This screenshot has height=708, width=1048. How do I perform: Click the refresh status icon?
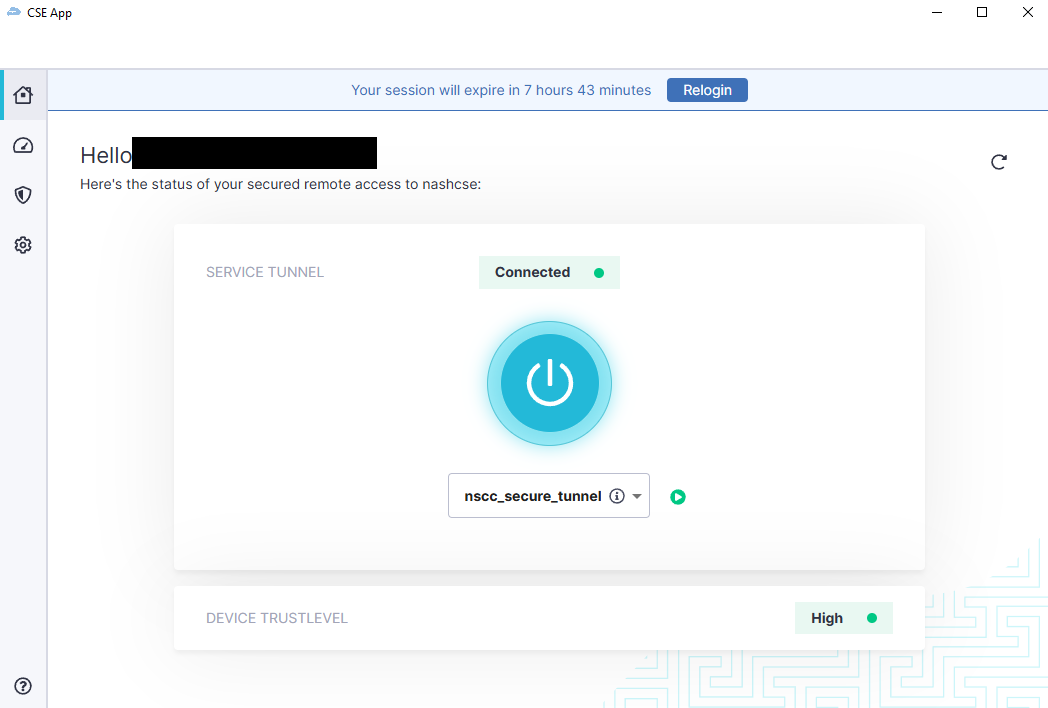click(x=998, y=162)
